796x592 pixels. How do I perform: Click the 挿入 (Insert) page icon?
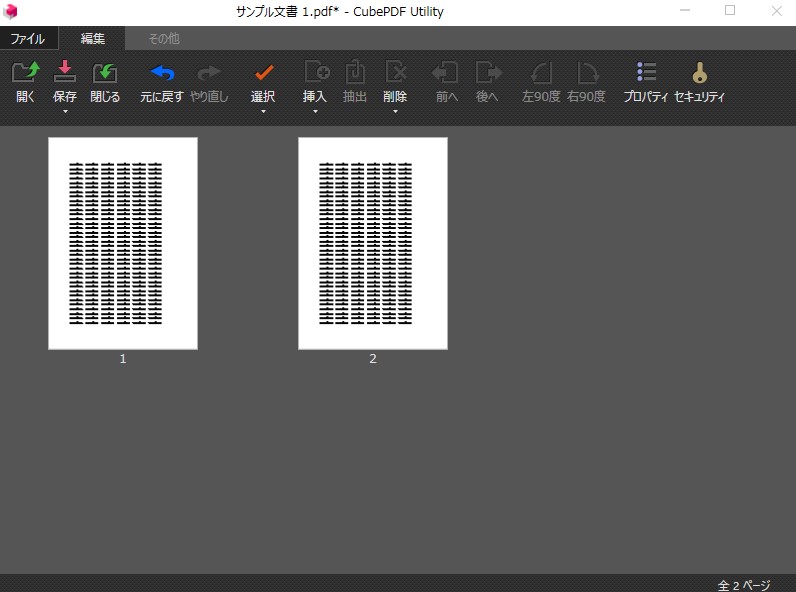click(x=316, y=73)
